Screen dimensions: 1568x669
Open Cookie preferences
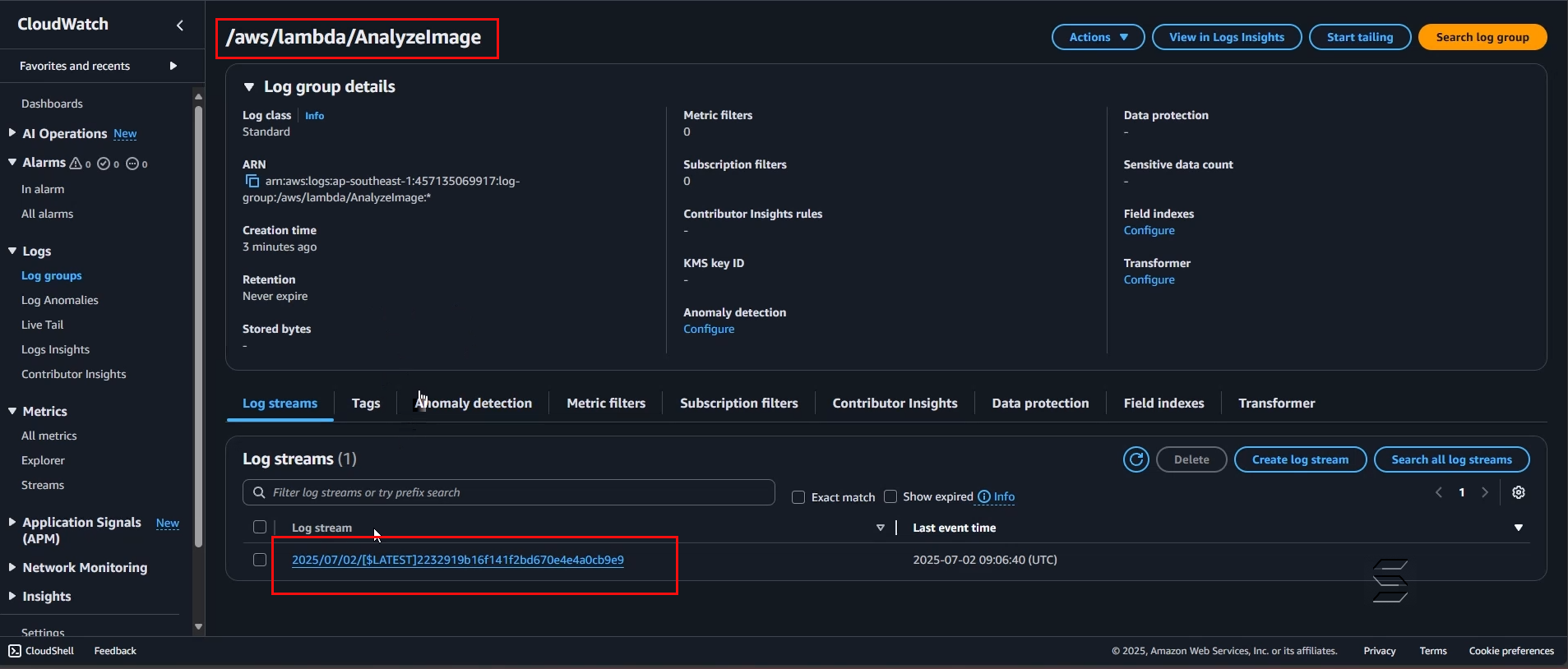coord(1511,651)
